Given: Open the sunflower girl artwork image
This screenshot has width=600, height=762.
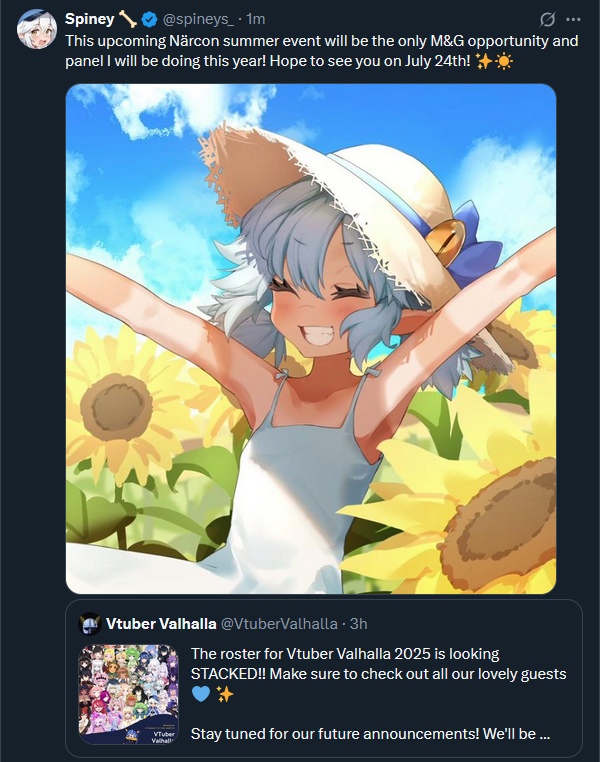Looking at the screenshot, I should coord(311,339).
